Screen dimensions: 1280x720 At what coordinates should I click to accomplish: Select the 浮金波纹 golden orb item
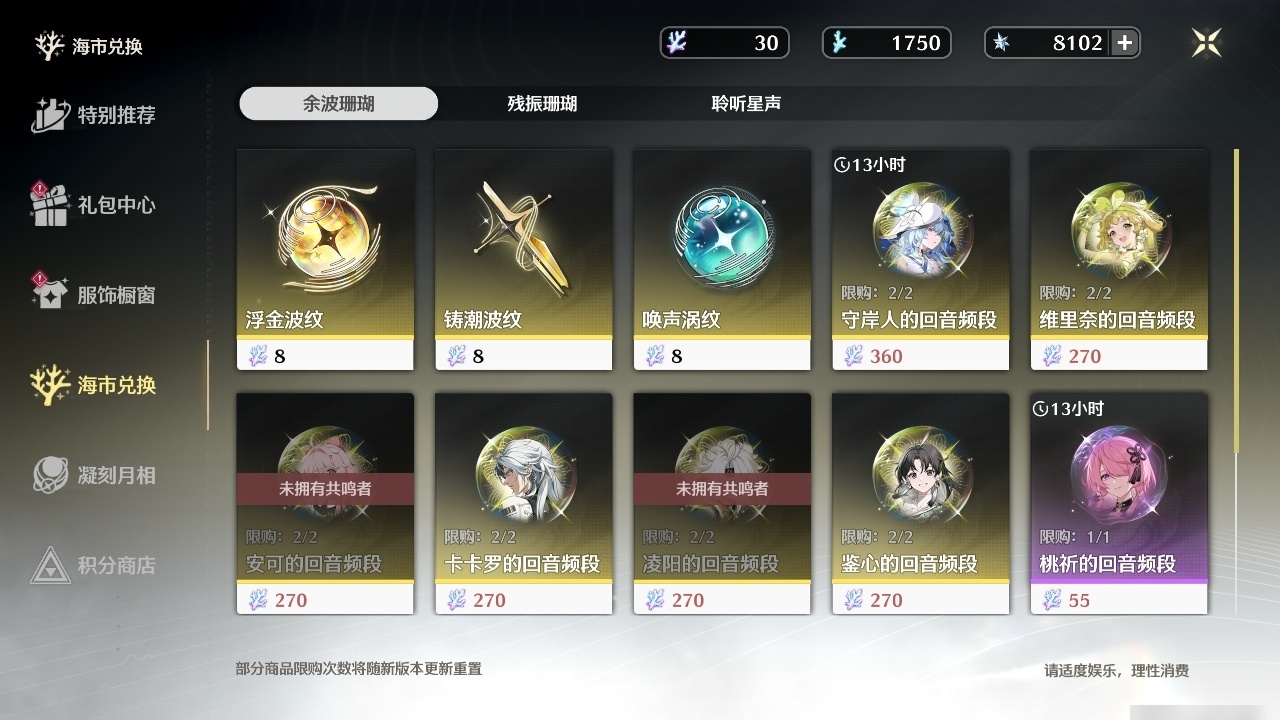[x=325, y=259]
